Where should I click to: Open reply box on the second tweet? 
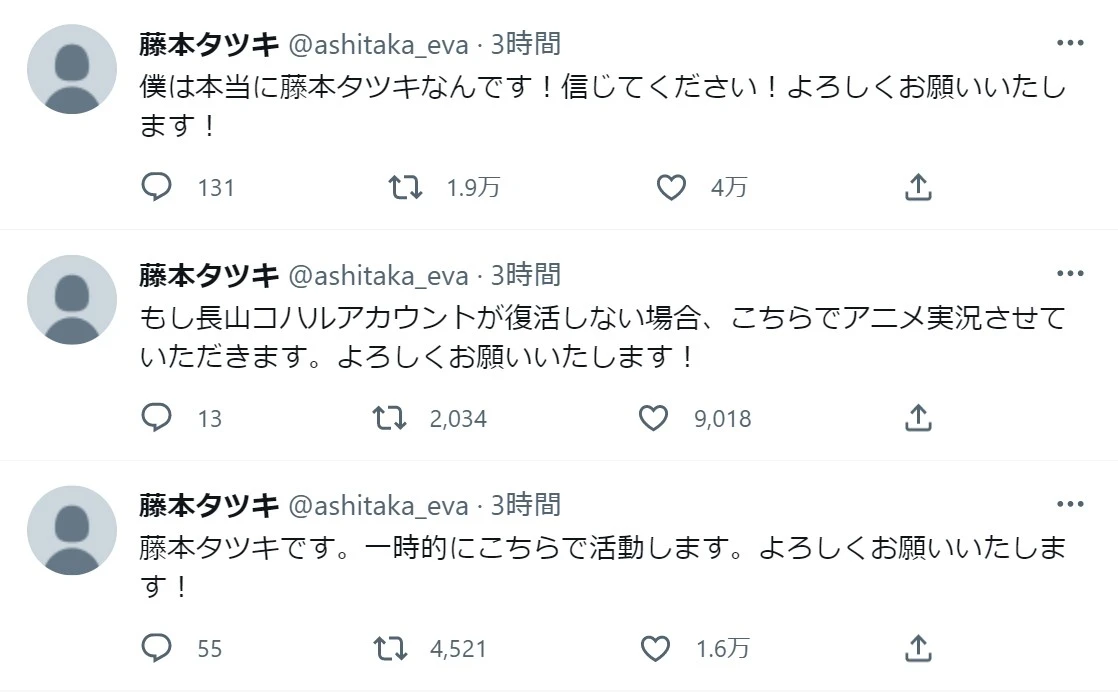click(157, 418)
